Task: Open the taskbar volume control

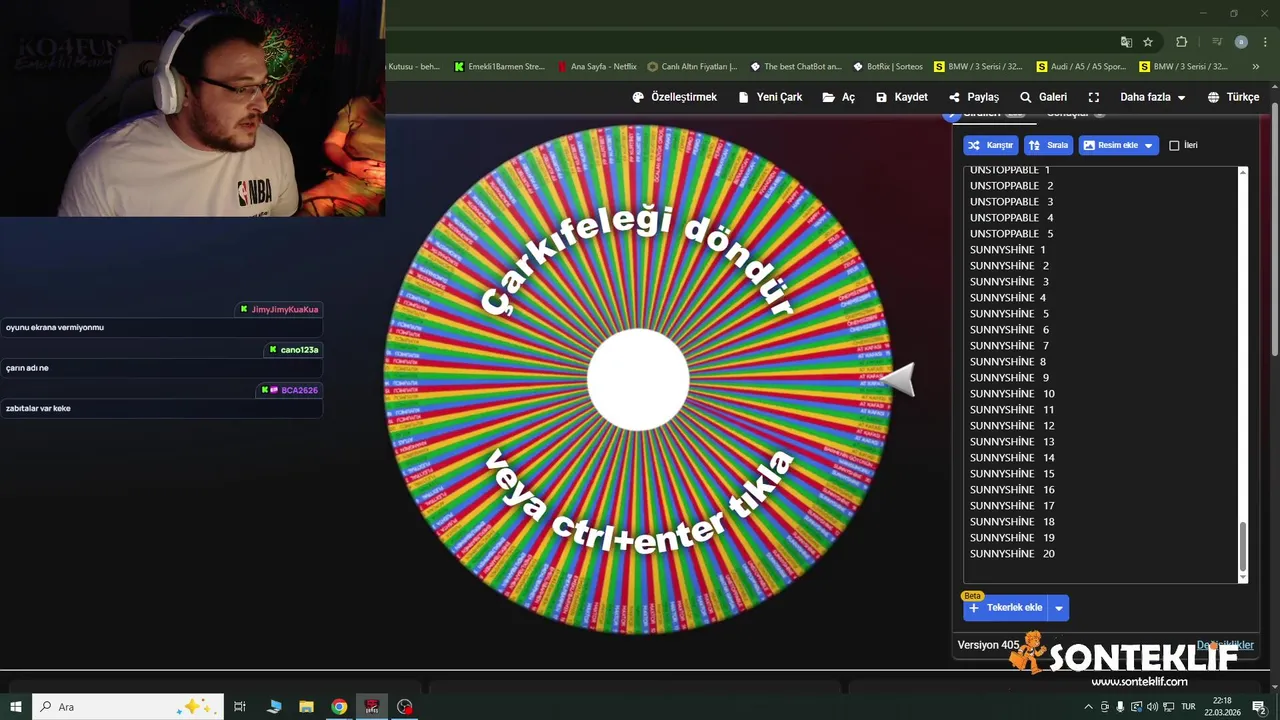Action: point(1151,707)
